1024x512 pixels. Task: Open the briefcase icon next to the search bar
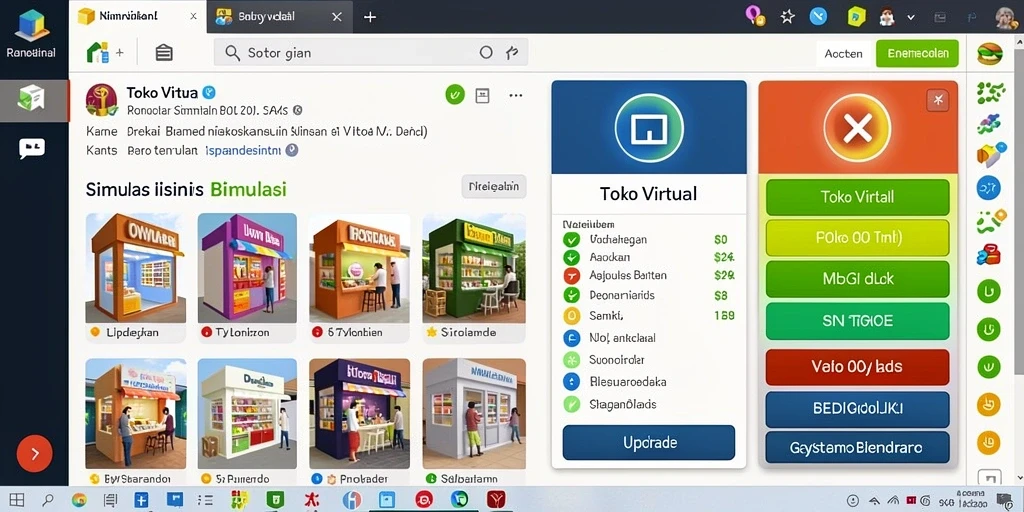click(x=164, y=53)
